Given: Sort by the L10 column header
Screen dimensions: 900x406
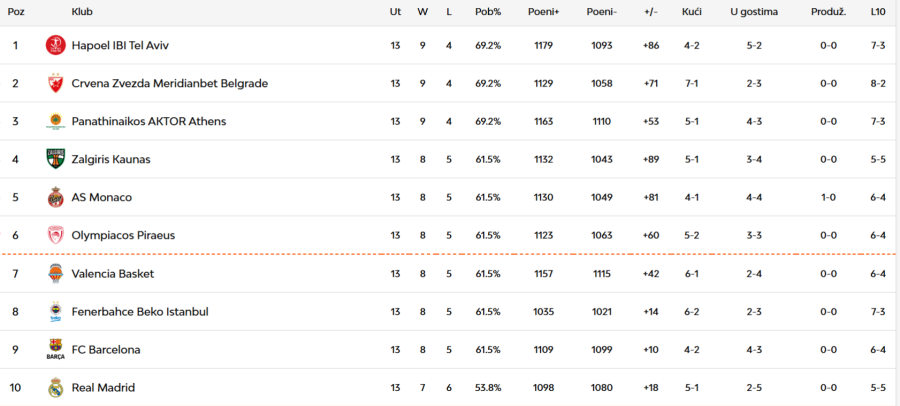Looking at the screenshot, I should point(878,12).
